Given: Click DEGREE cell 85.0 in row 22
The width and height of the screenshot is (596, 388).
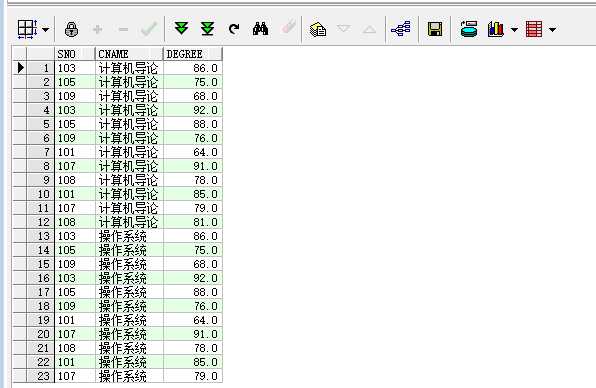Looking at the screenshot, I should pos(193,362).
